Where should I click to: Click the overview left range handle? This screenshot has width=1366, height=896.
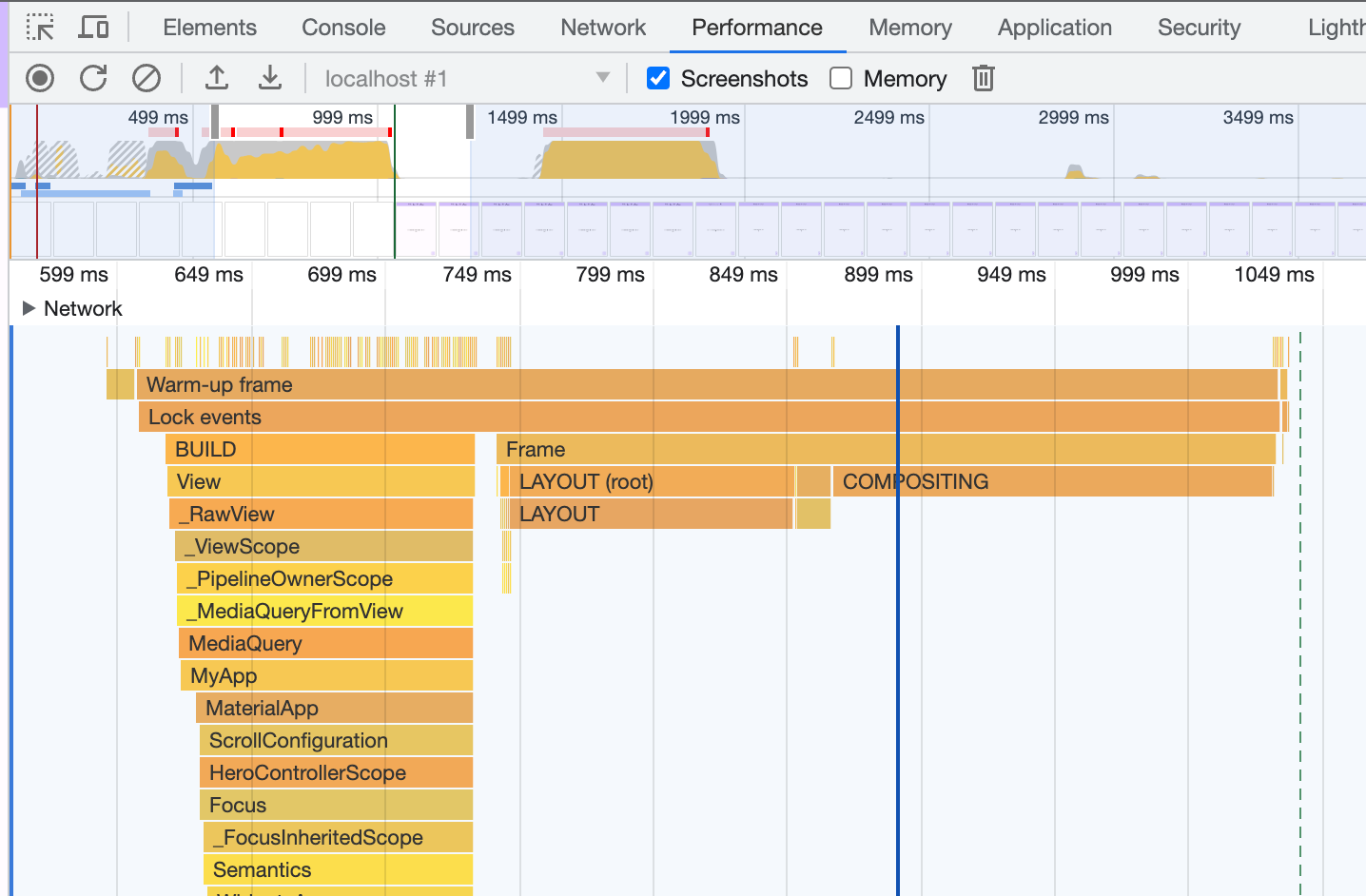coord(215,122)
